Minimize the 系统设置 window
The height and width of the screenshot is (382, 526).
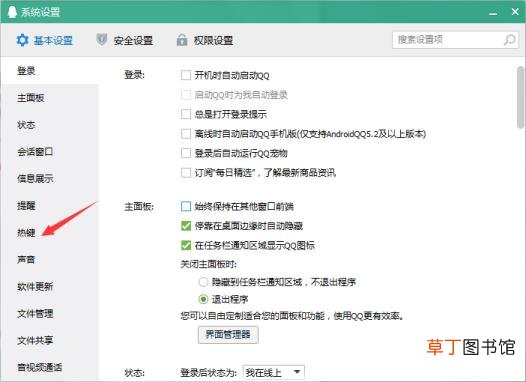tap(493, 13)
